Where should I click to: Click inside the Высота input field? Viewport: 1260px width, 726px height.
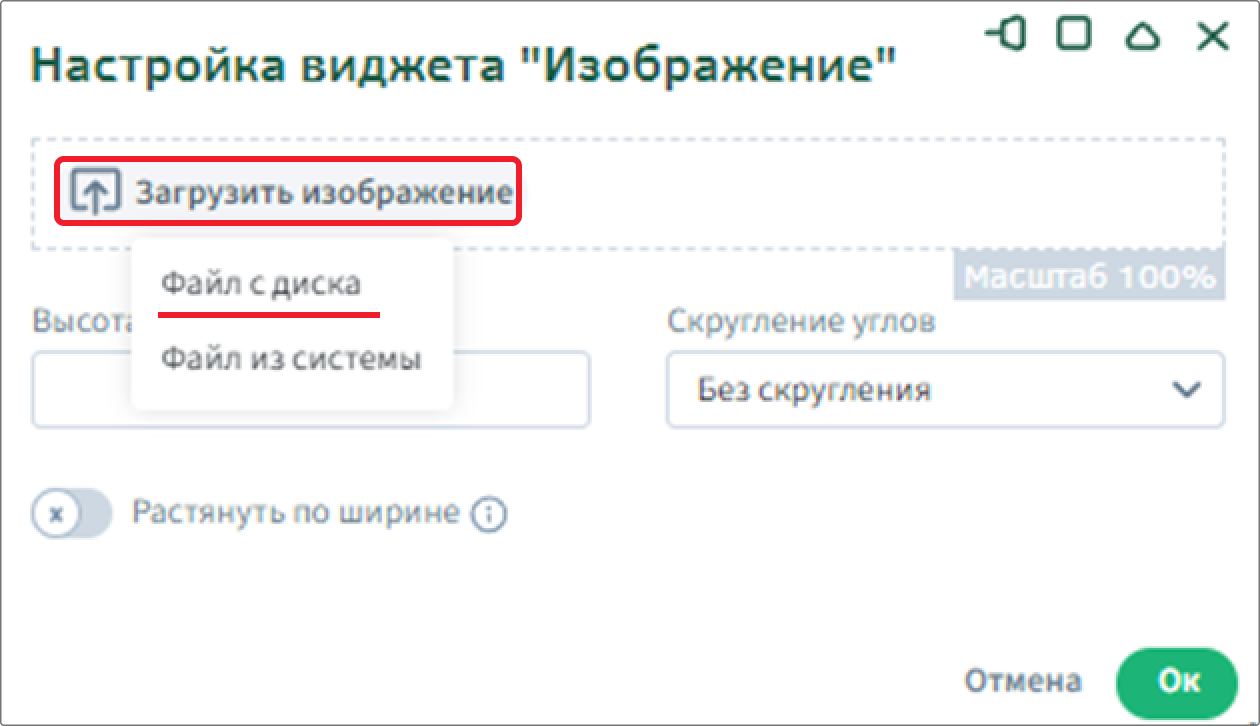click(311, 389)
